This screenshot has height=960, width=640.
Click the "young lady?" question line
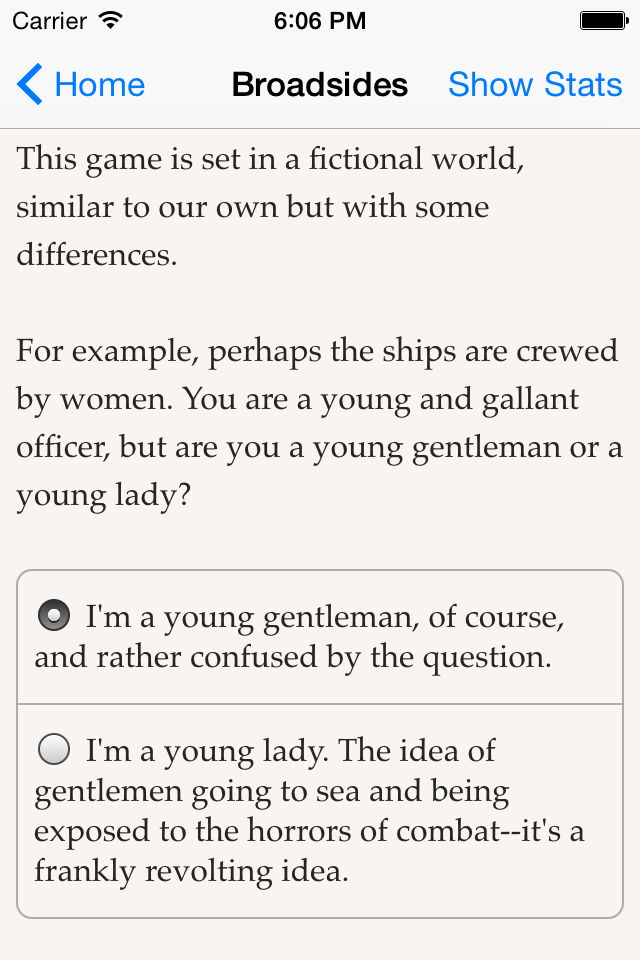click(x=104, y=495)
